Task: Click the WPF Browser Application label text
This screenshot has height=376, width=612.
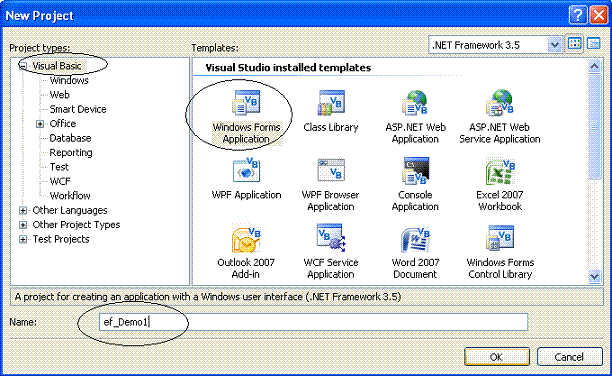Action: (331, 201)
